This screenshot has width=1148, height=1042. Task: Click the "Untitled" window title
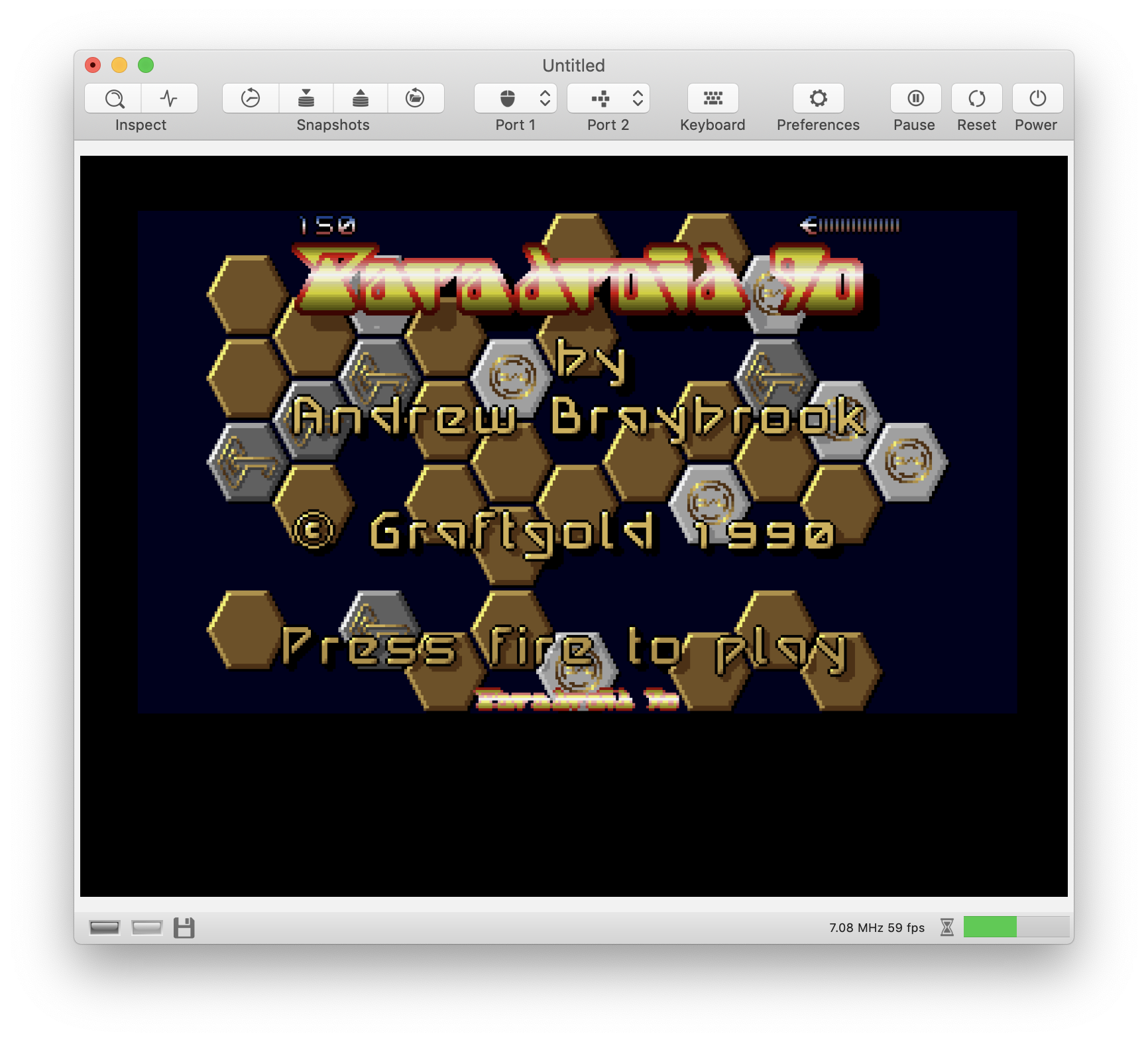coord(573,66)
